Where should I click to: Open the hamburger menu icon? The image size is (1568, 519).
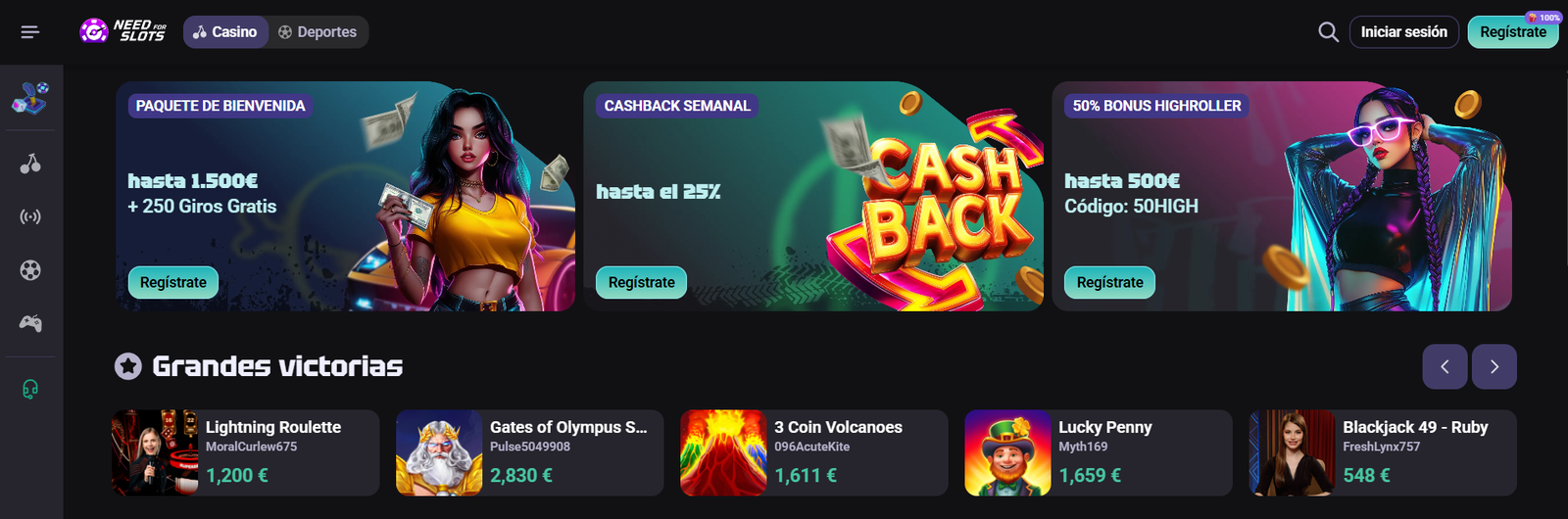(x=30, y=32)
